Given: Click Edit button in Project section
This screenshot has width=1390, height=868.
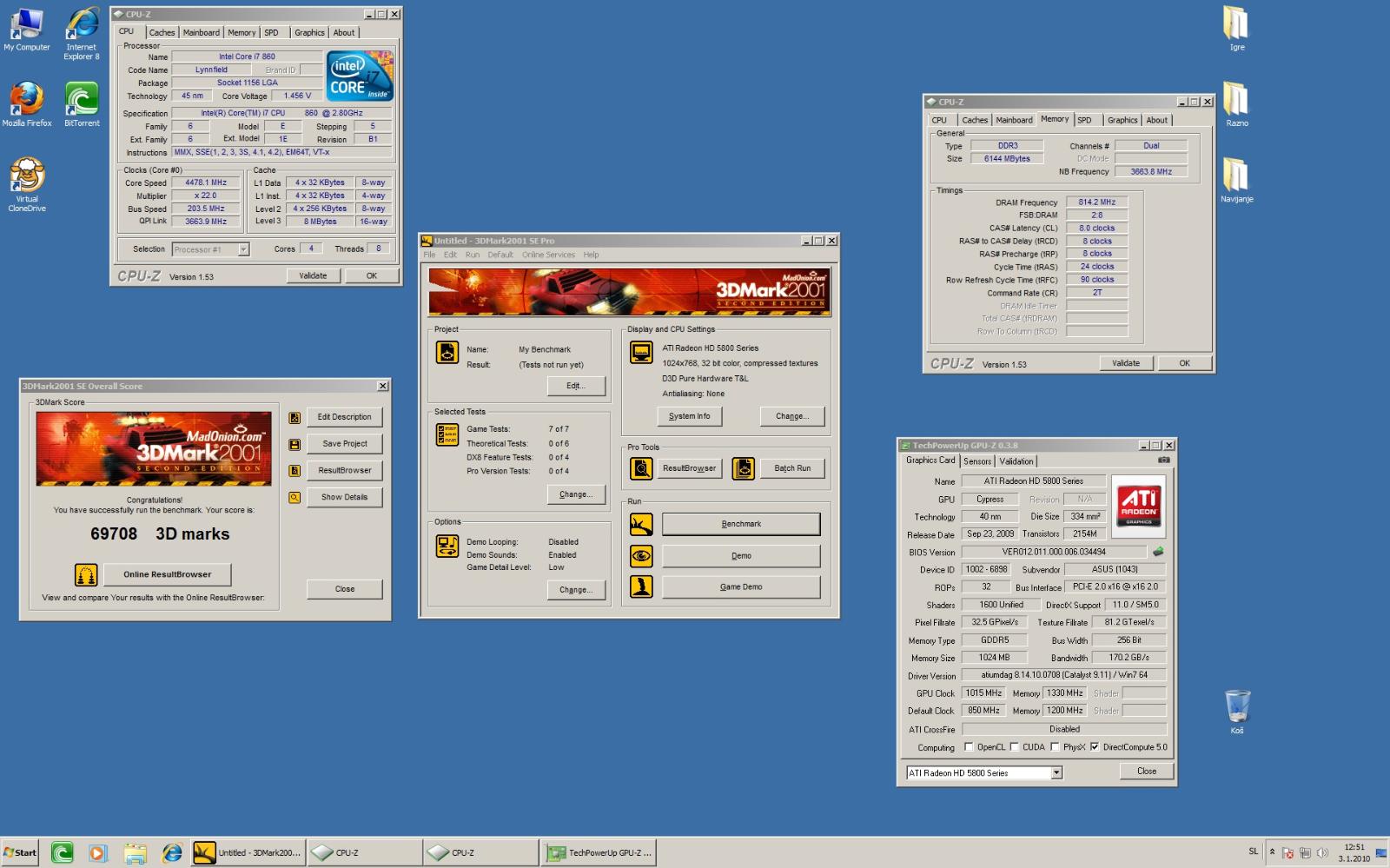Looking at the screenshot, I should coord(576,386).
